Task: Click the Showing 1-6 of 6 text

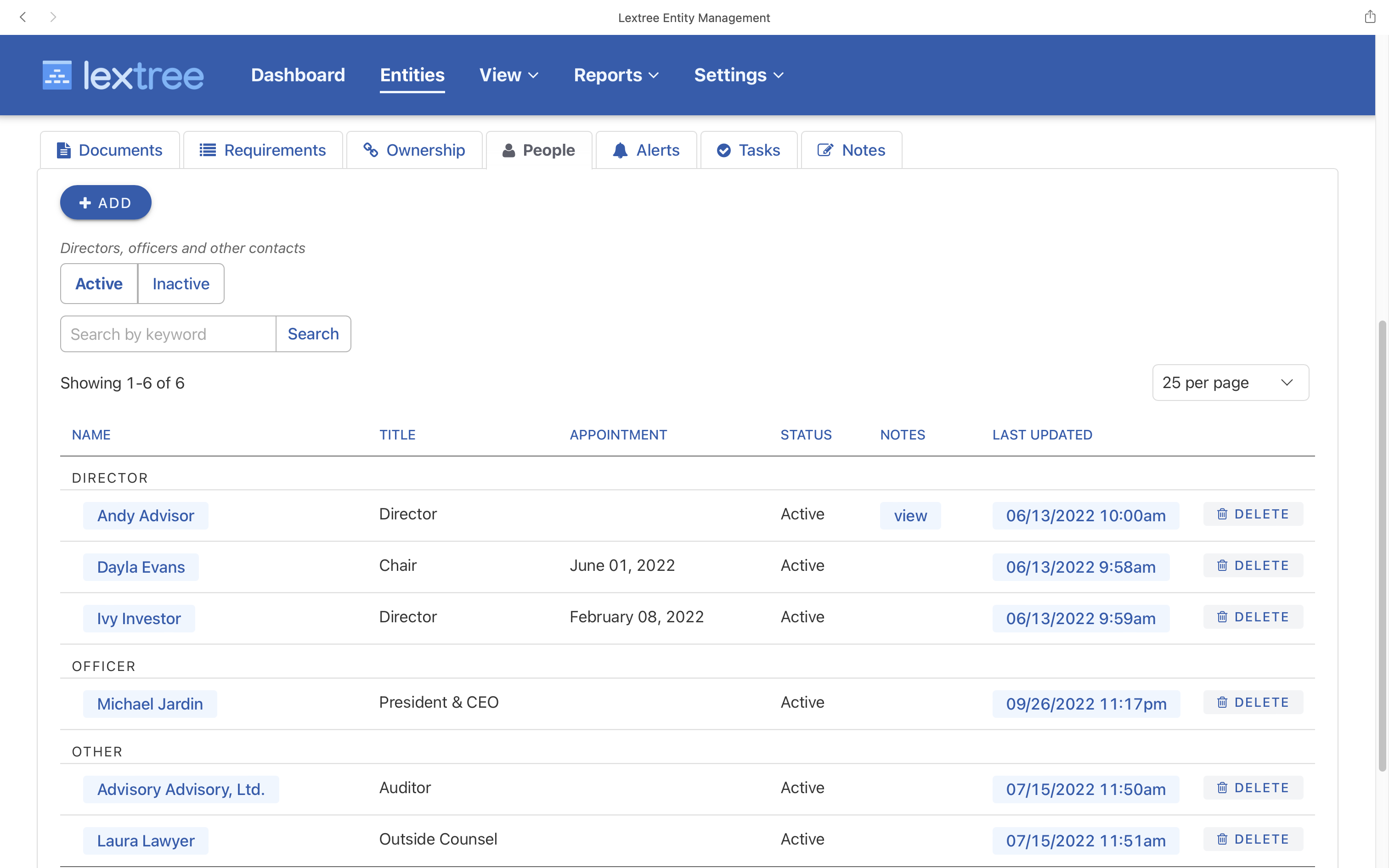Action: click(x=122, y=383)
